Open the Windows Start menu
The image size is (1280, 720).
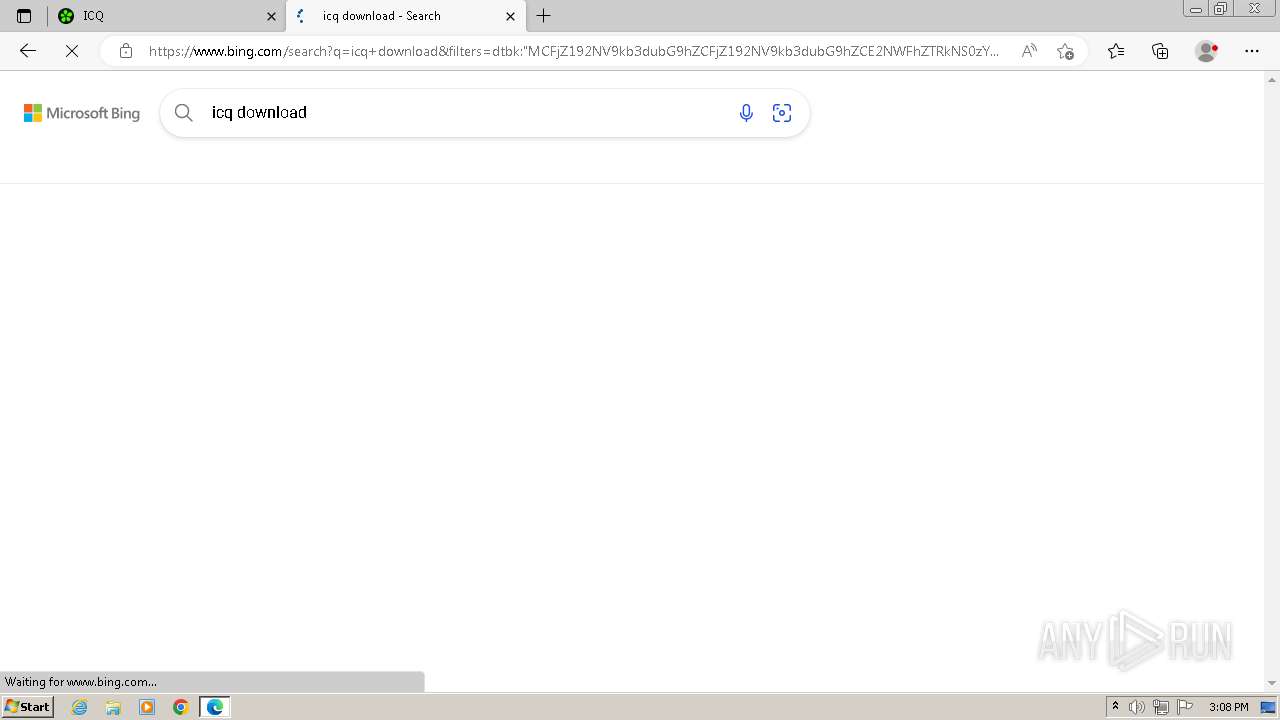pos(27,707)
